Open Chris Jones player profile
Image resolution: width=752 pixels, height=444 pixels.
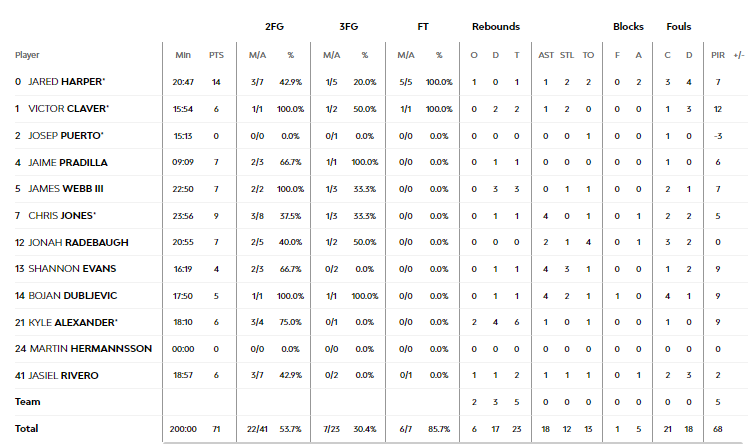(x=62, y=216)
